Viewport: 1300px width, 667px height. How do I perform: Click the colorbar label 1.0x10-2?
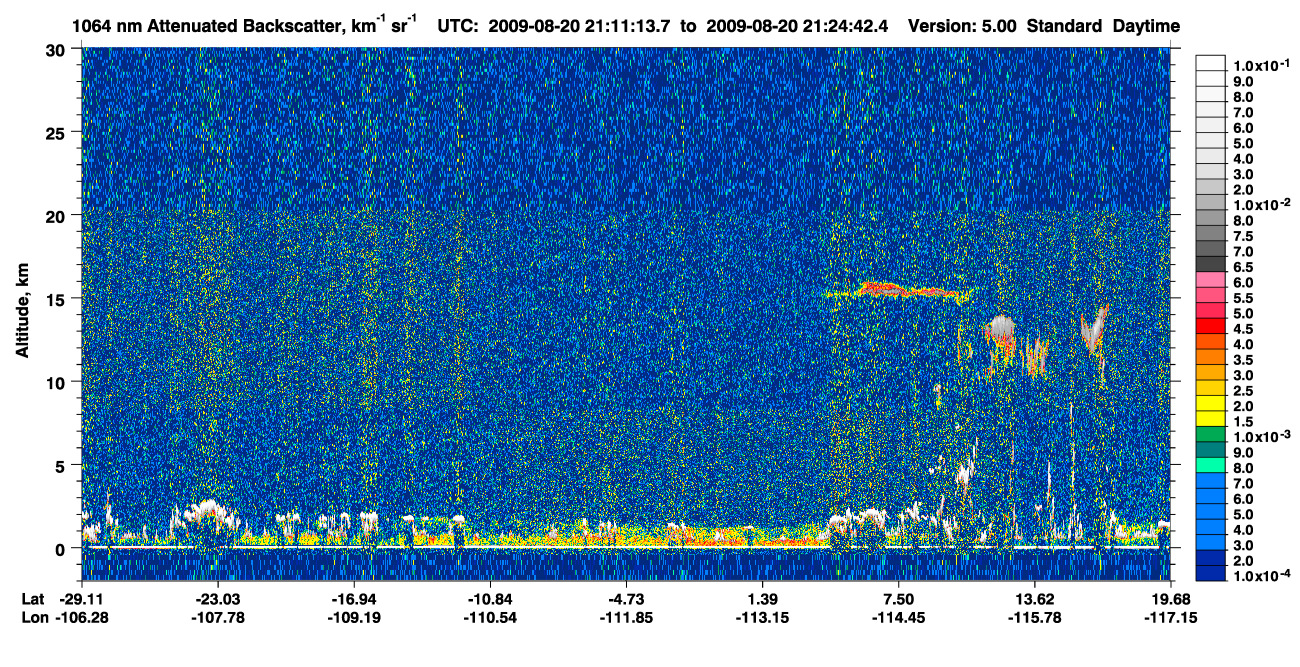pos(1260,204)
